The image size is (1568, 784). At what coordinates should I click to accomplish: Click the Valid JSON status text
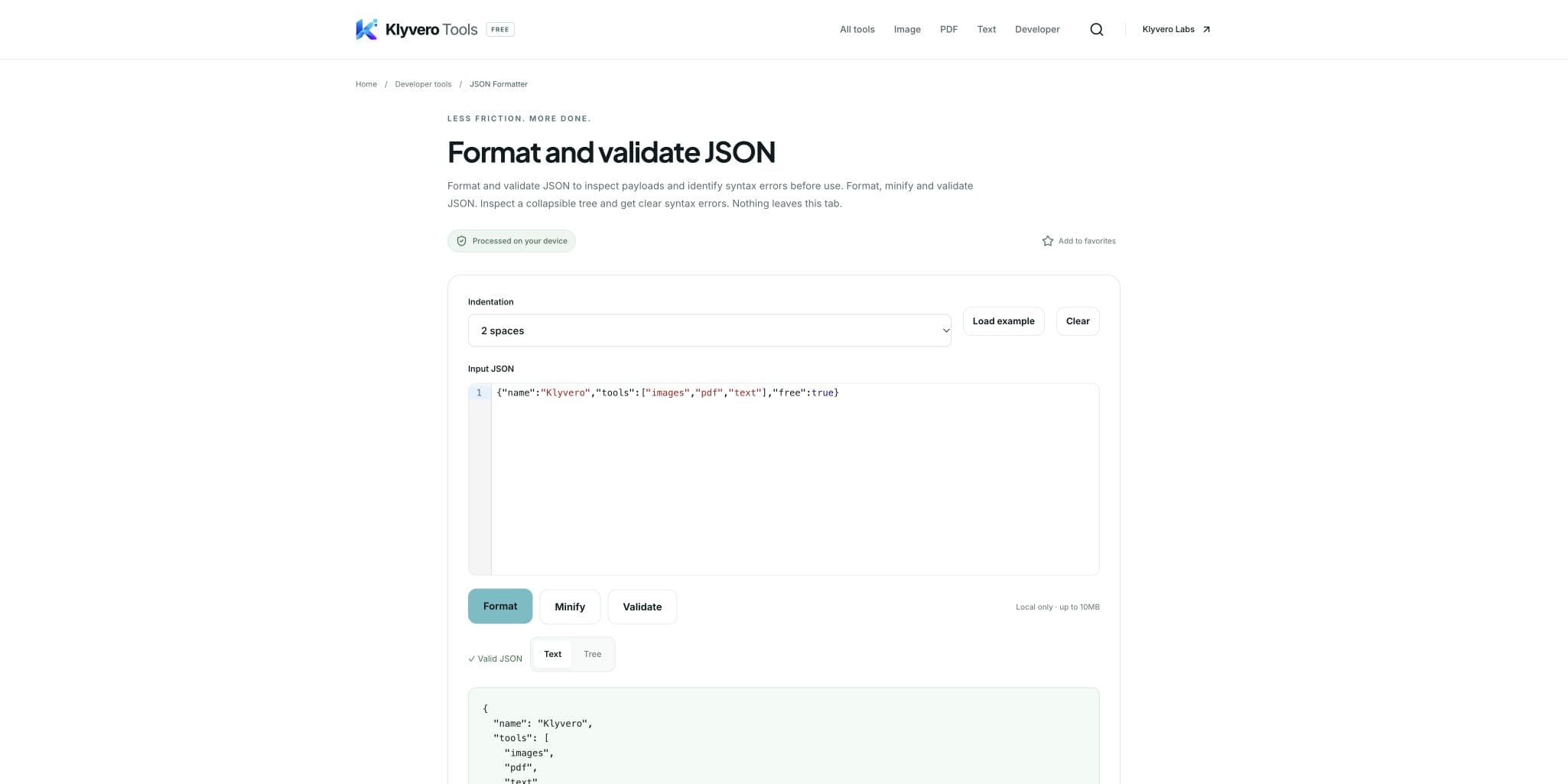tap(495, 659)
